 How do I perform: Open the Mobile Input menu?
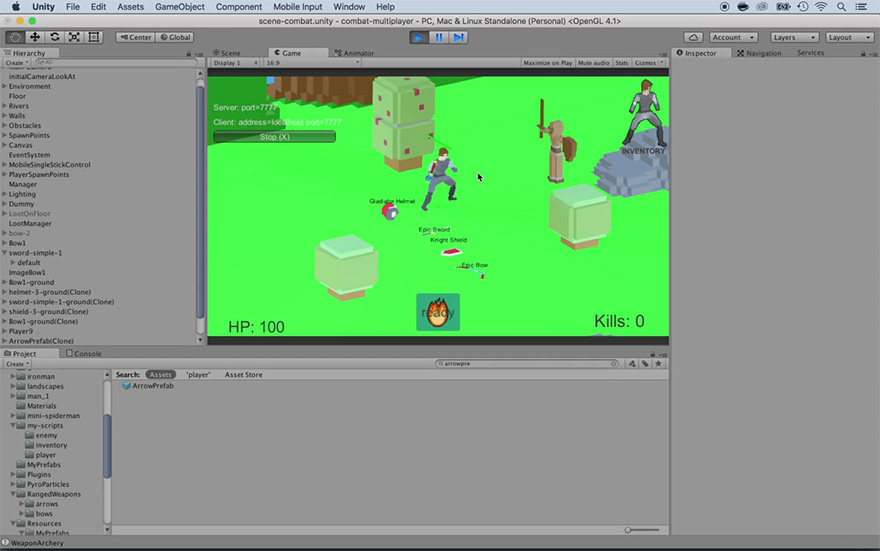click(297, 7)
